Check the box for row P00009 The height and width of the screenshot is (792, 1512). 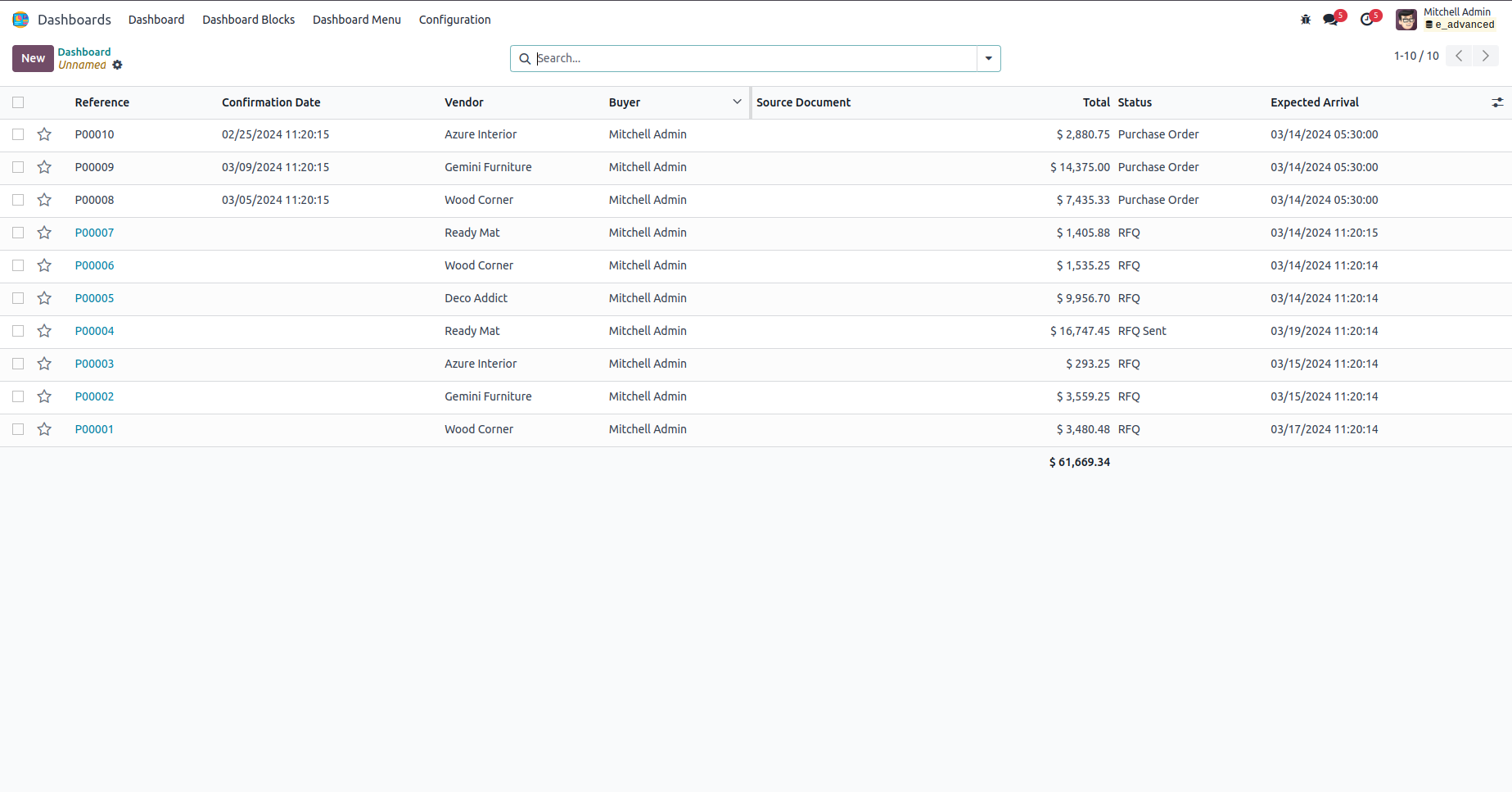[x=18, y=167]
